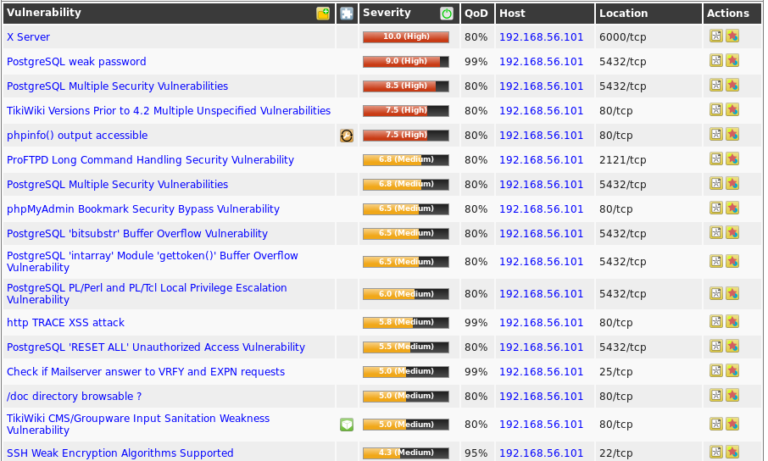Click the add note icon for X Server
Screen dimensions: 768x461
coord(716,36)
